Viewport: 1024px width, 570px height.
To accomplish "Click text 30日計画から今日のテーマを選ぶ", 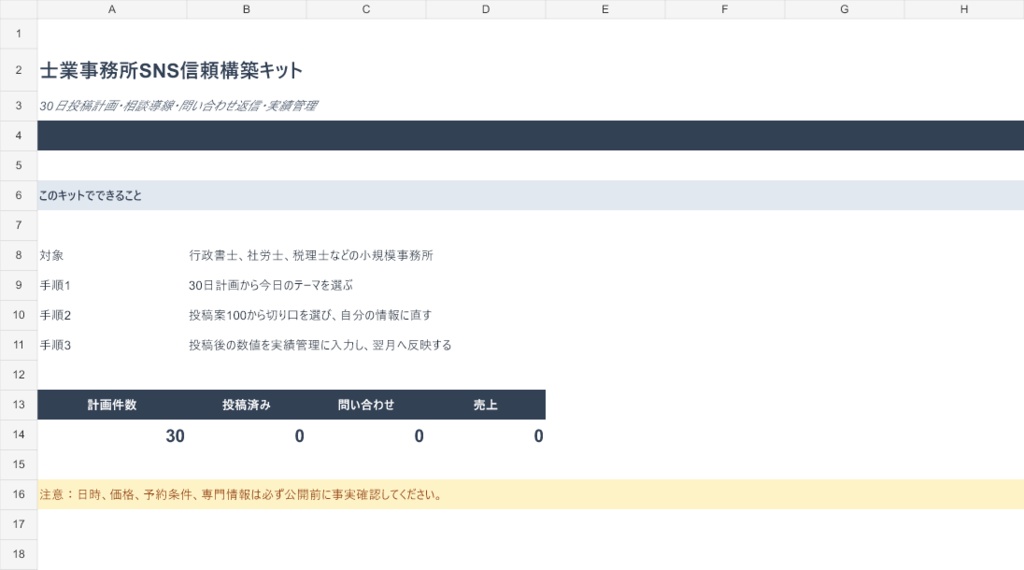I will point(270,285).
